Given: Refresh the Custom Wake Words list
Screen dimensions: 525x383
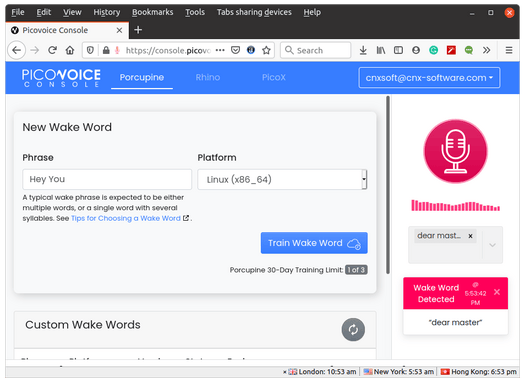Looking at the screenshot, I should coord(353,329).
